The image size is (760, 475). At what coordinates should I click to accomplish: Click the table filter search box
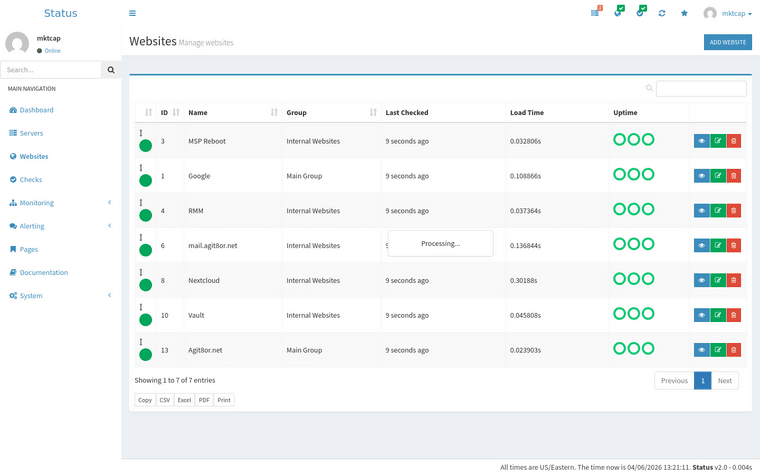coord(701,89)
